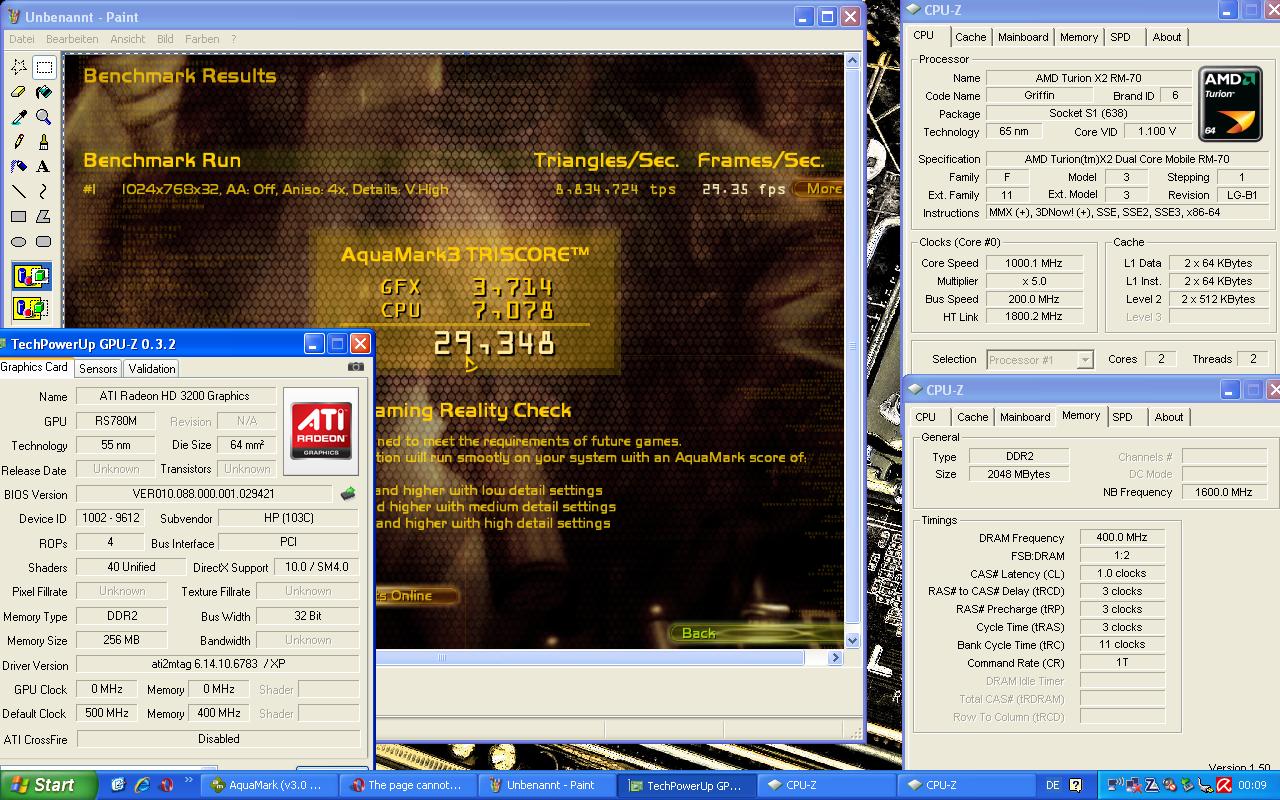
Task: Activate the Magnifier tool in Paint
Action: [x=44, y=117]
